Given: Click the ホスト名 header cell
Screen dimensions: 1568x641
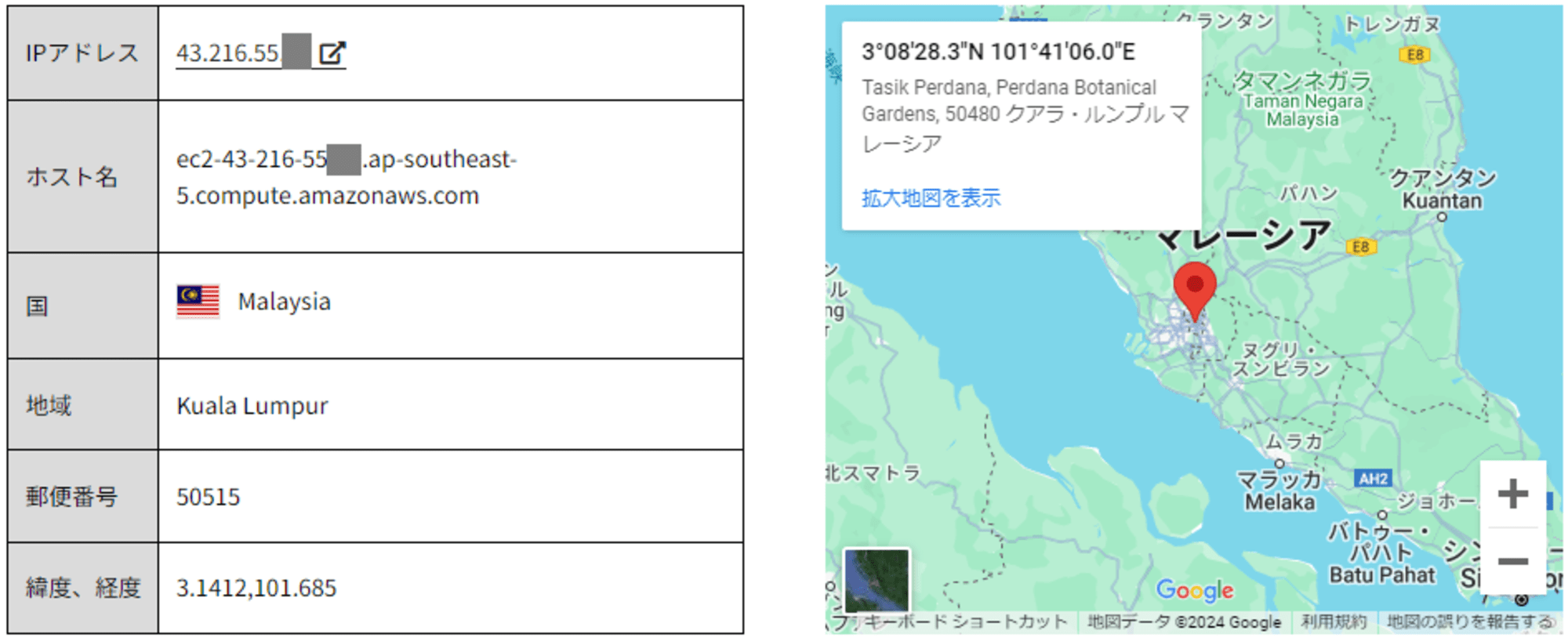Looking at the screenshot, I should 82,176.
